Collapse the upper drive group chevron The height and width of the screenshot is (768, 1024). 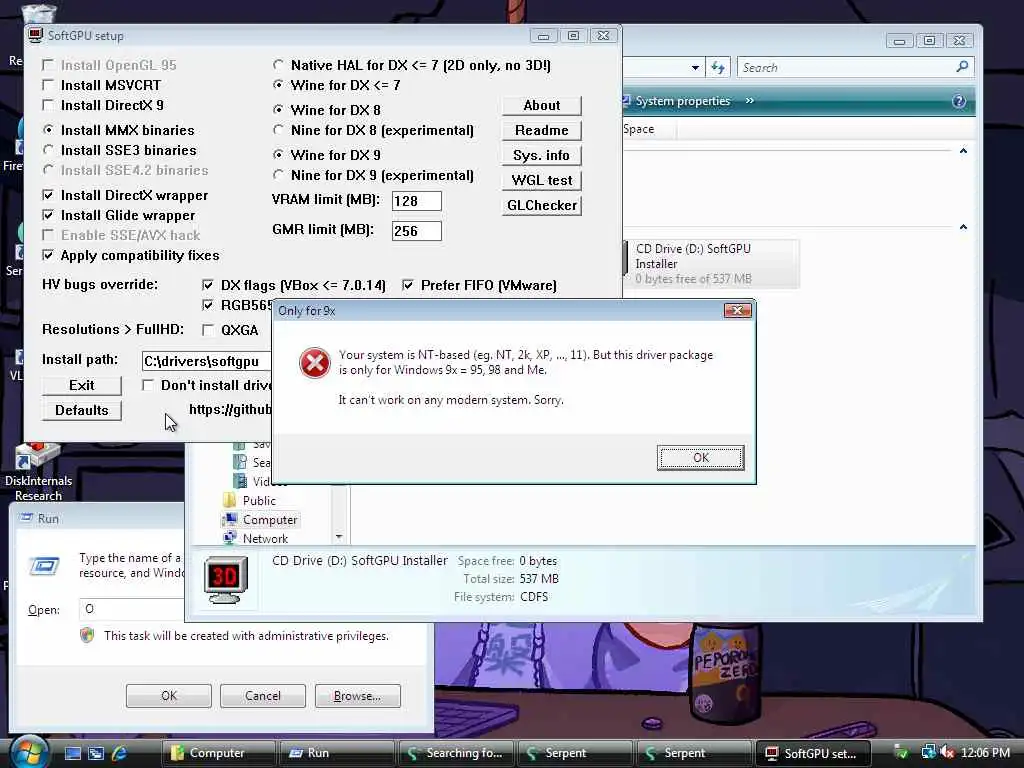point(963,151)
